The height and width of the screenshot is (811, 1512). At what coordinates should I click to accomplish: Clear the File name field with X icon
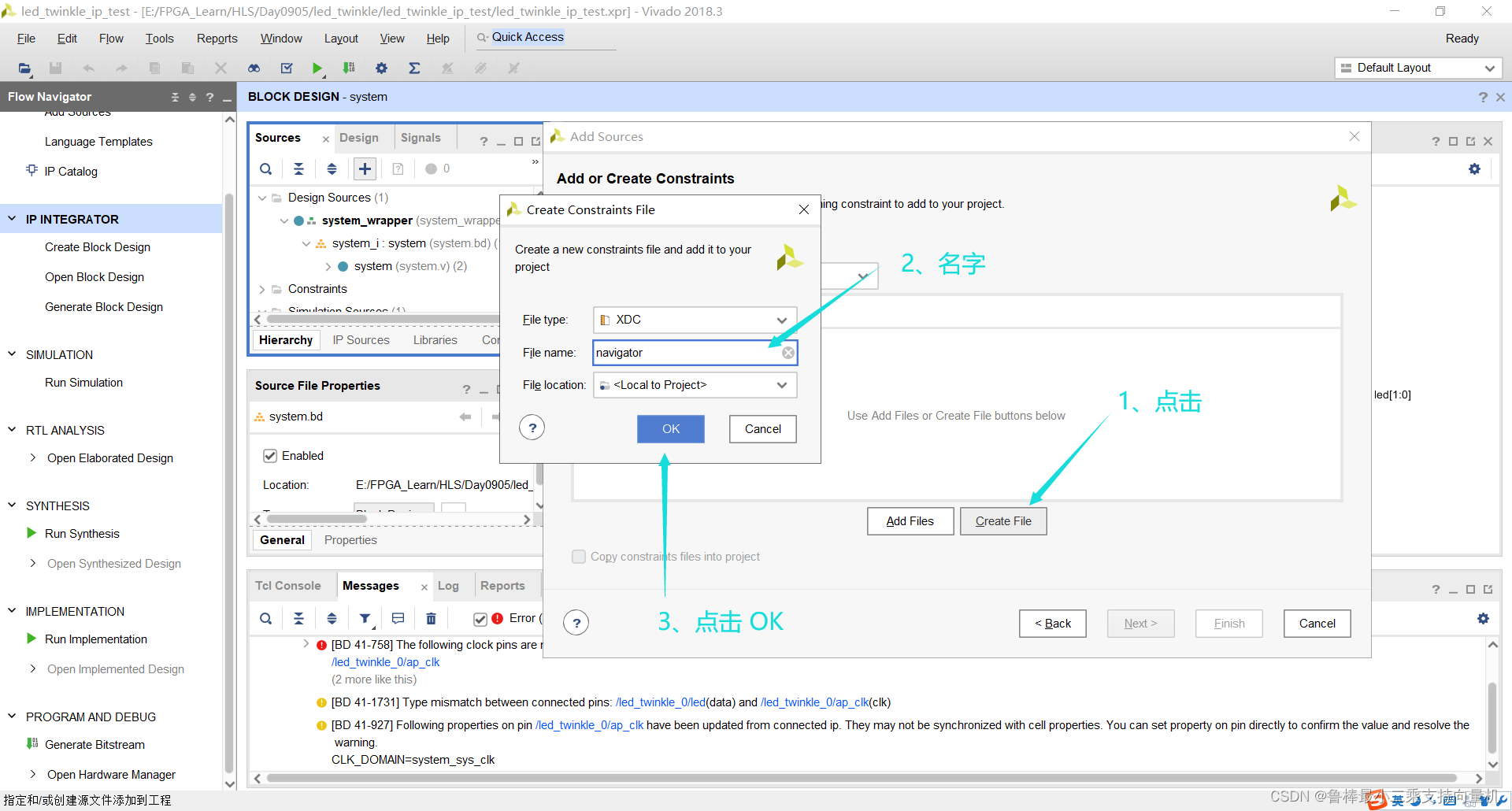[787, 353]
